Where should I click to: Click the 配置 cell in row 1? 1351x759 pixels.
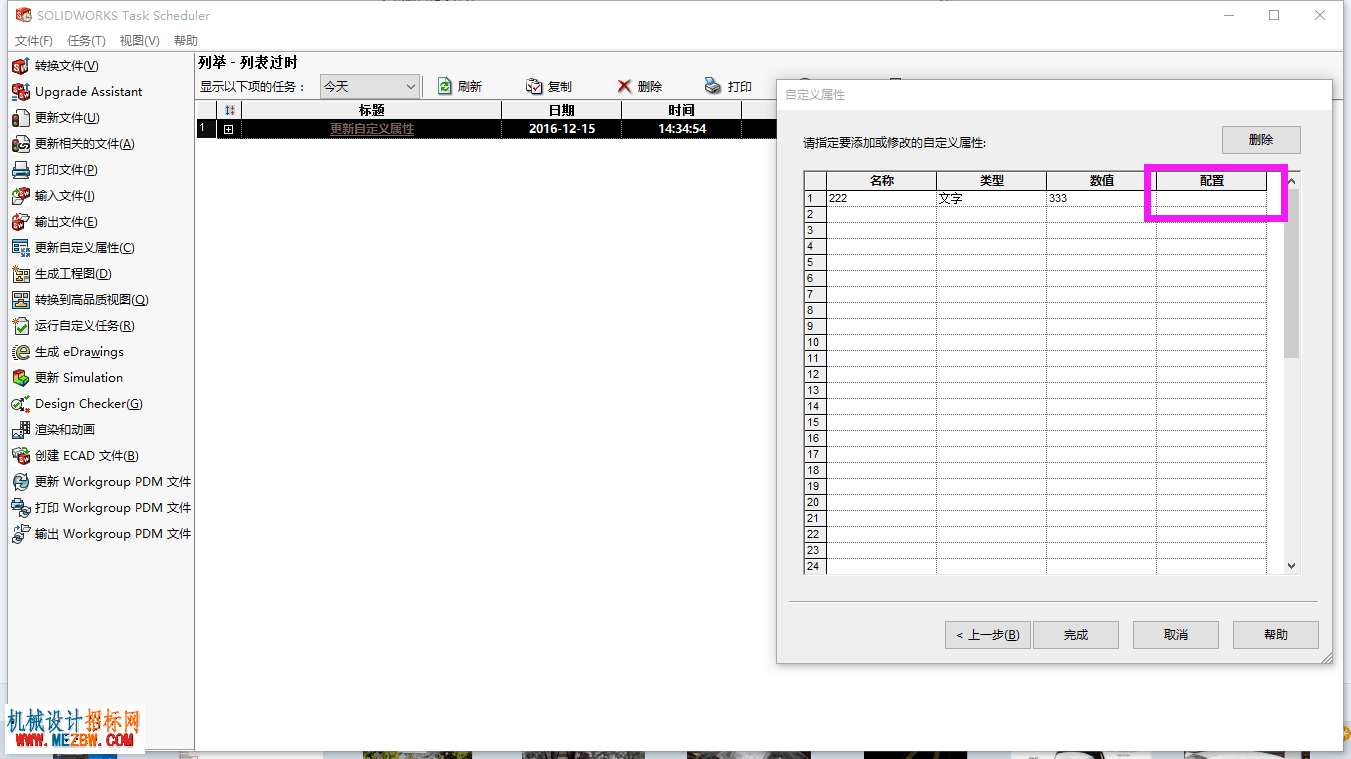click(x=1211, y=198)
